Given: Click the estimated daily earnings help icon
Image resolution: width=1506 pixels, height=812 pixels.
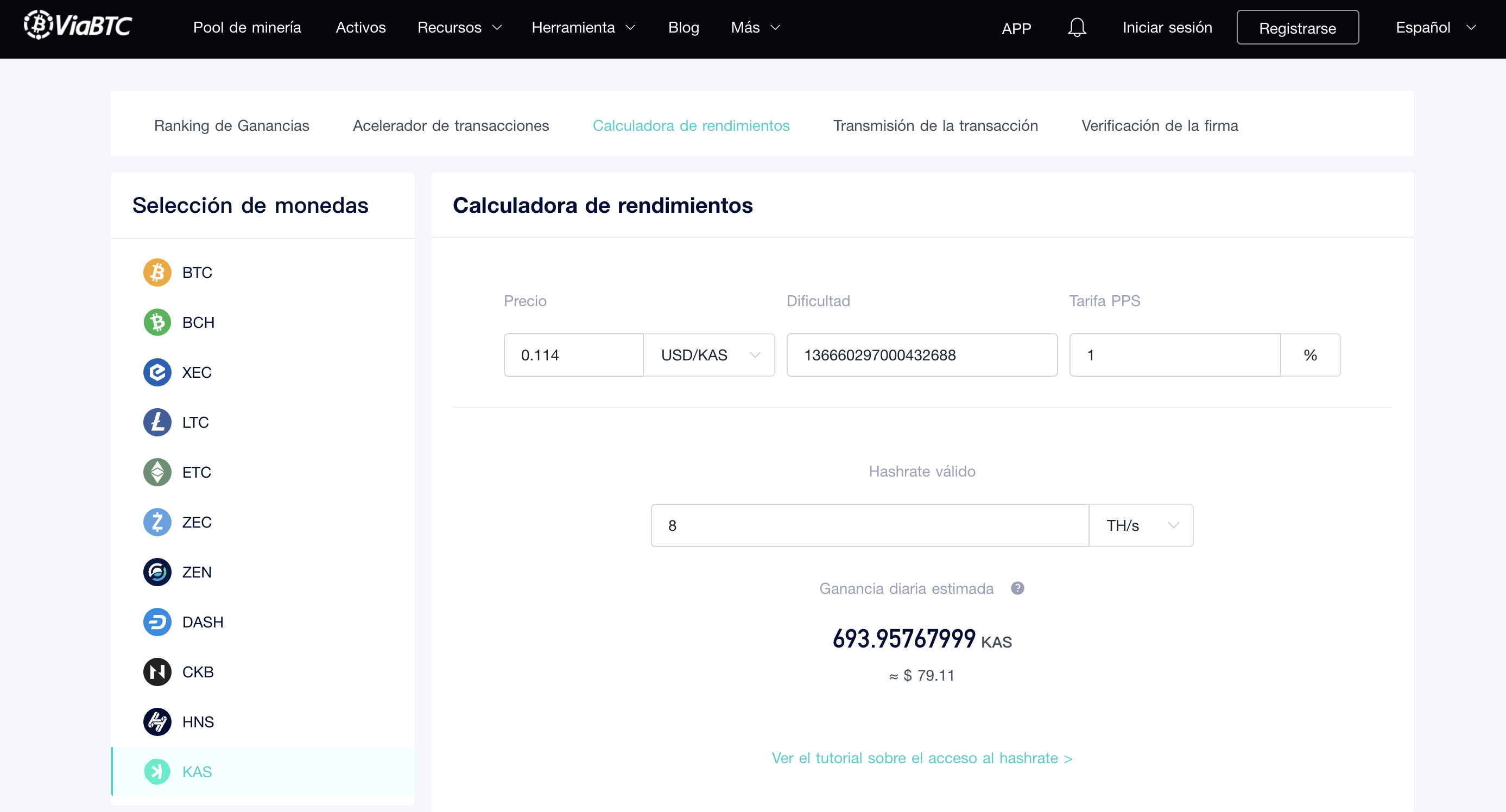Looking at the screenshot, I should (1017, 588).
